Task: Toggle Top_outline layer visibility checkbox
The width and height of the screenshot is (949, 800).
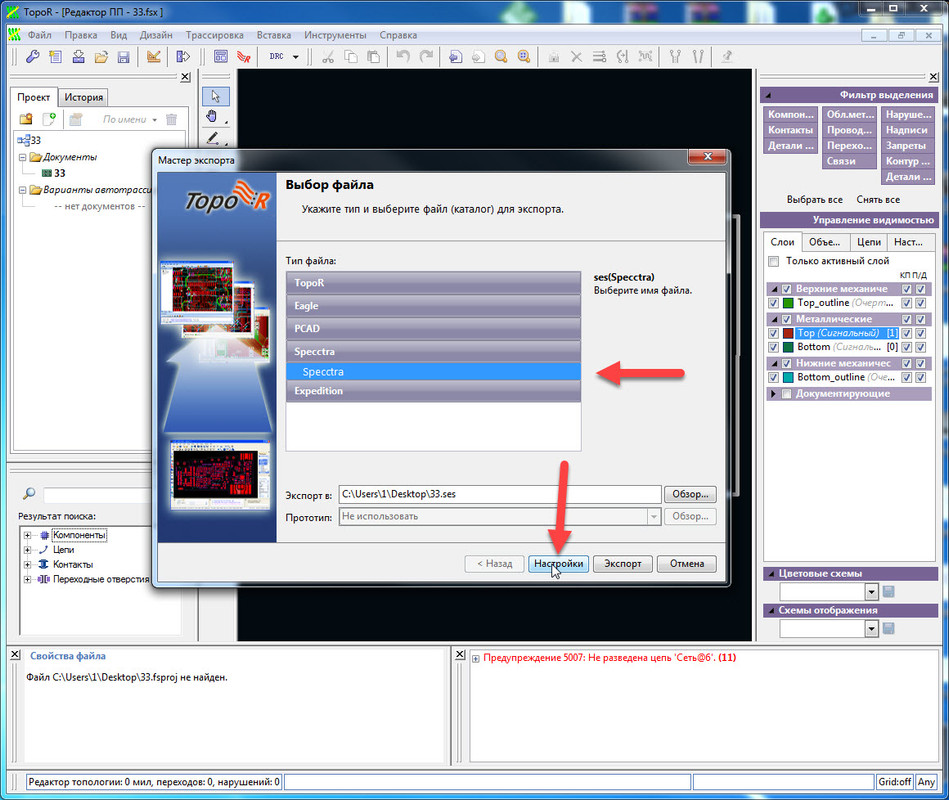Action: point(773,303)
